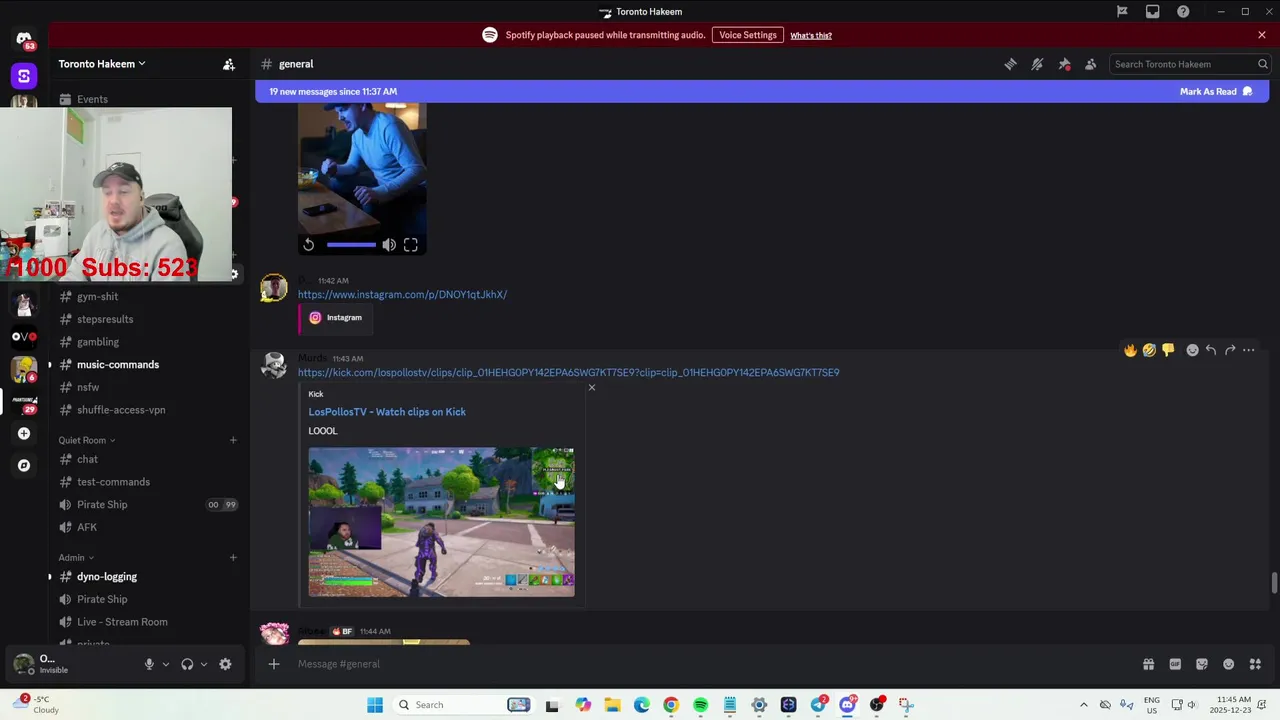The height and width of the screenshot is (720, 1280).
Task: Open the stepsresults channel
Action: [105, 319]
